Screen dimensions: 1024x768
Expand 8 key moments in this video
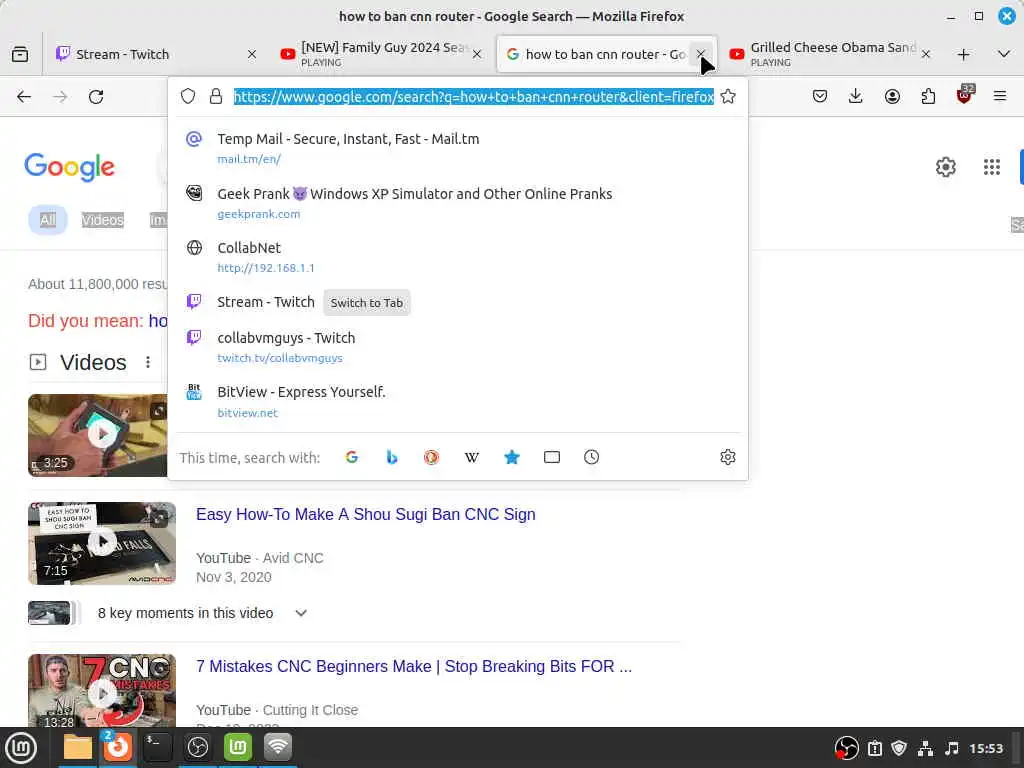point(300,613)
